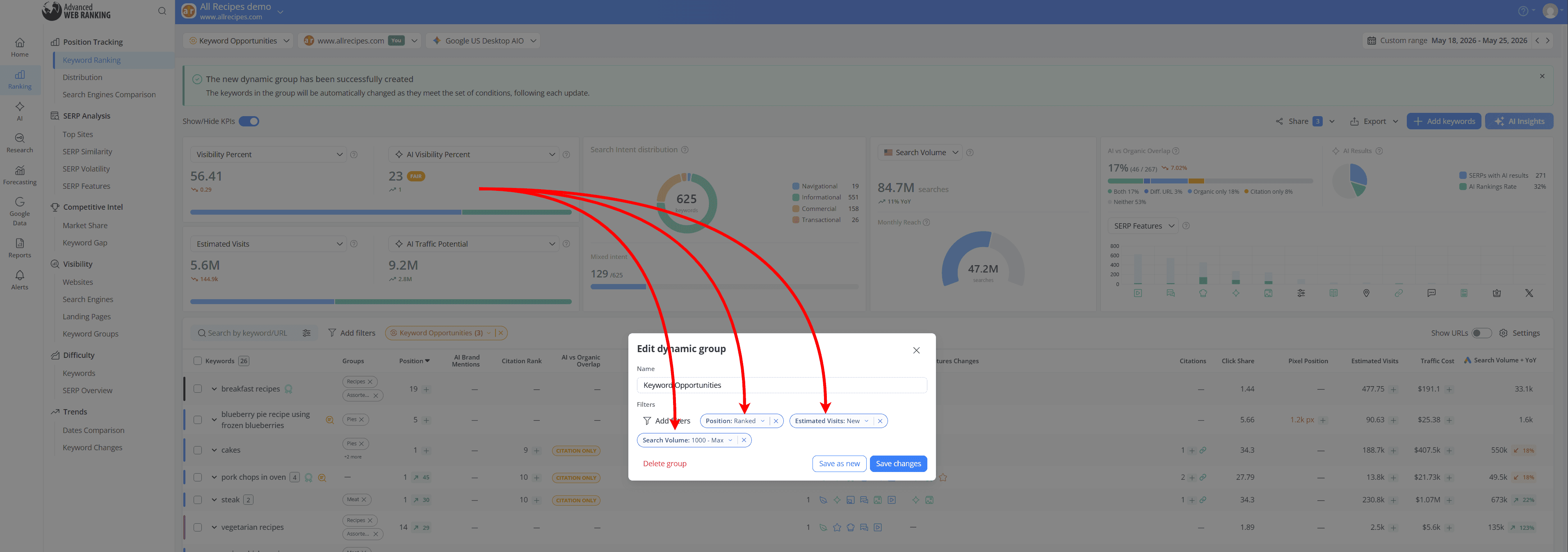Click the Delete group link
1568x552 pixels.
pyautogui.click(x=664, y=464)
